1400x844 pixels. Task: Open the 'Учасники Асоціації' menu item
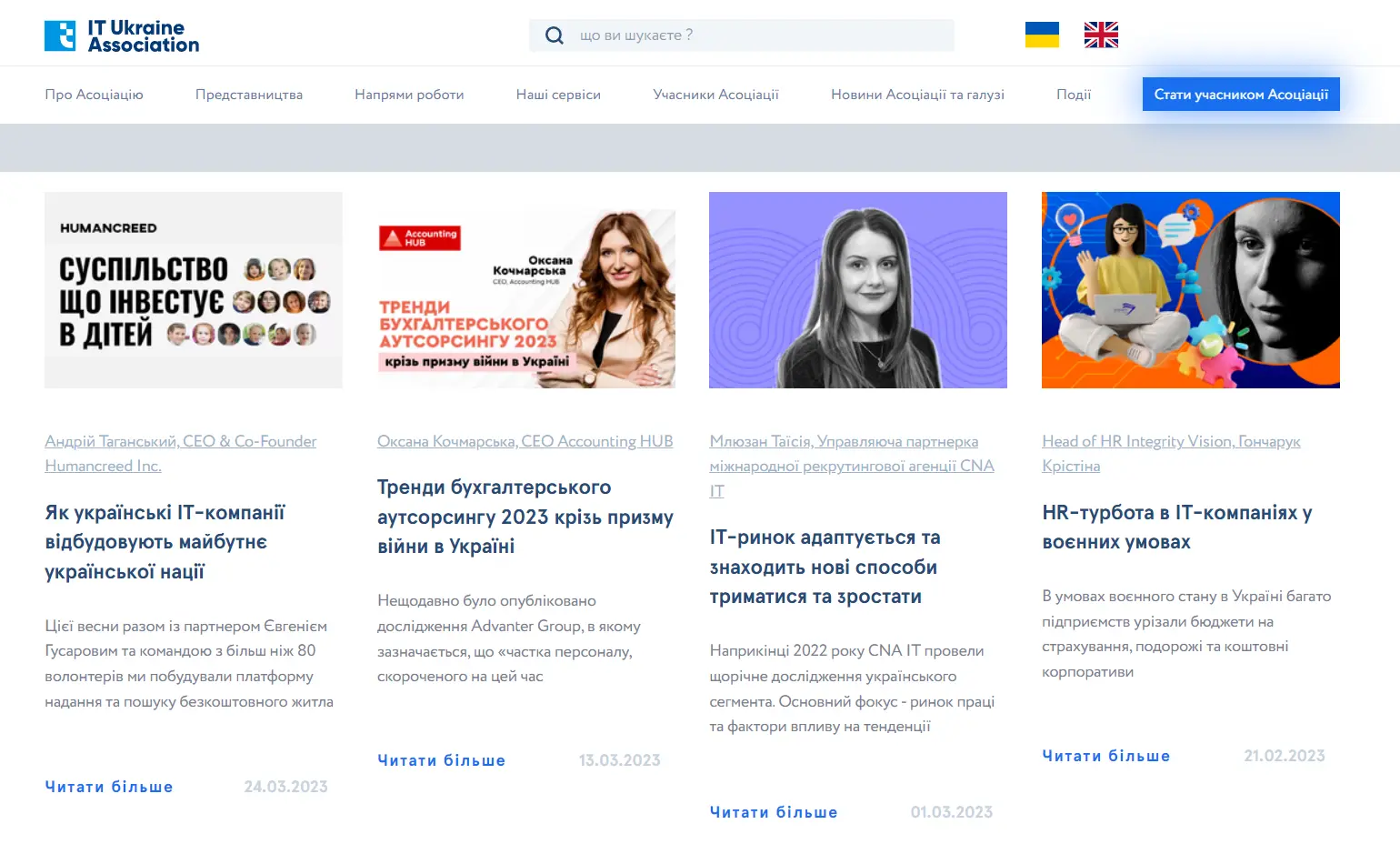click(715, 95)
